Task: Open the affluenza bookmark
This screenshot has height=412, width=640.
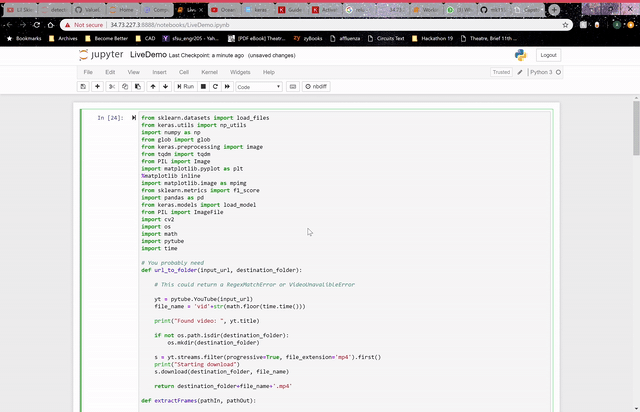Action: [x=345, y=38]
